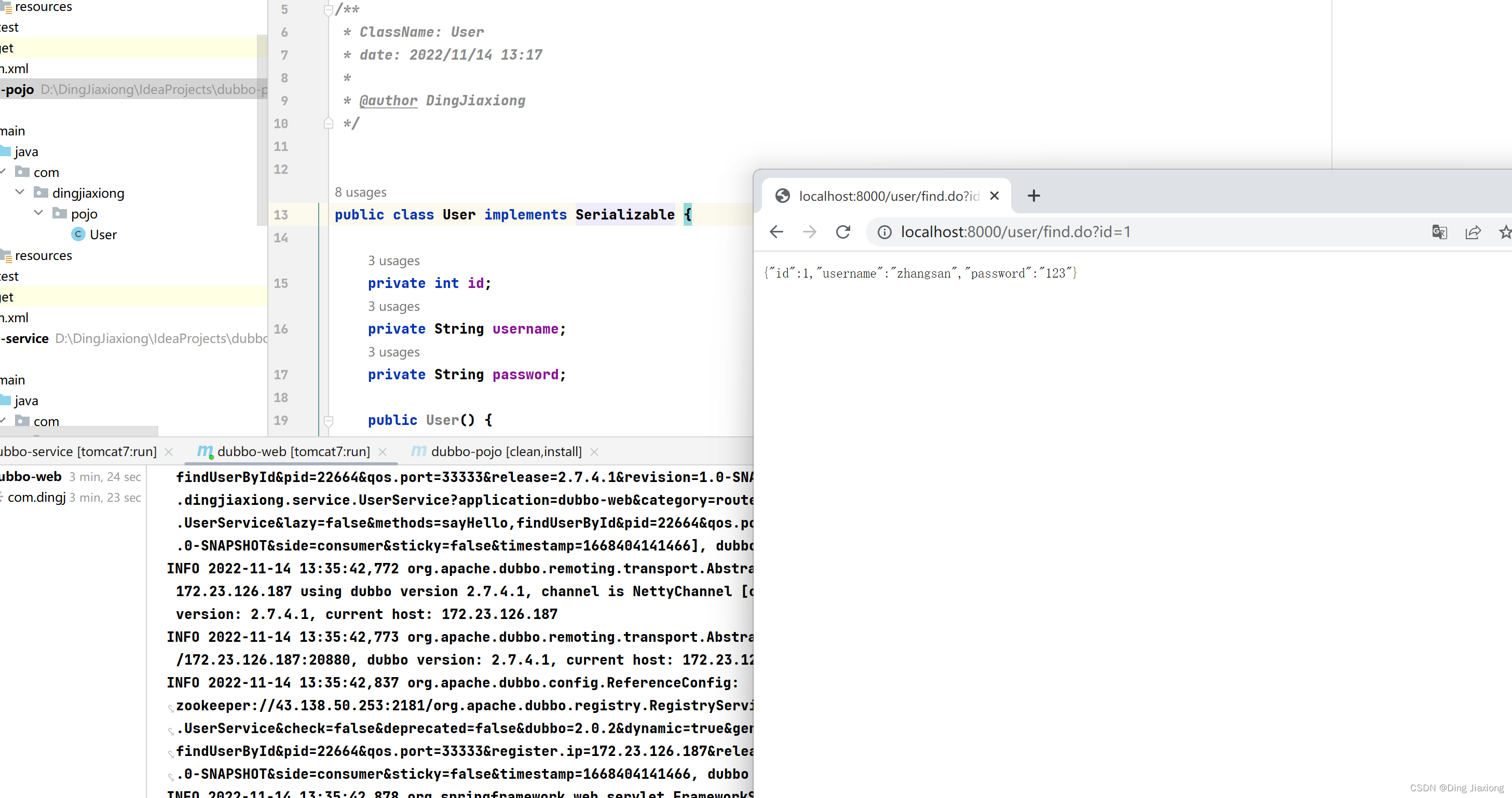This screenshot has height=798, width=1512.
Task: Reload the localhost page in browser
Action: click(x=843, y=232)
